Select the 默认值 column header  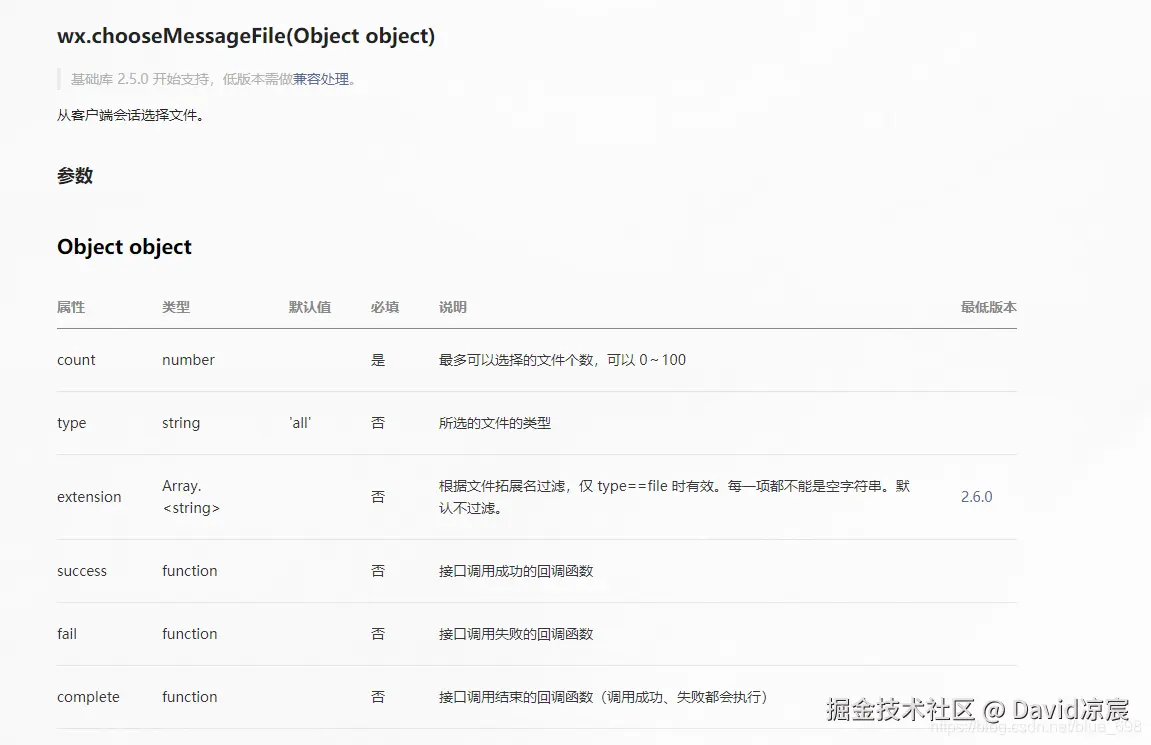[310, 307]
